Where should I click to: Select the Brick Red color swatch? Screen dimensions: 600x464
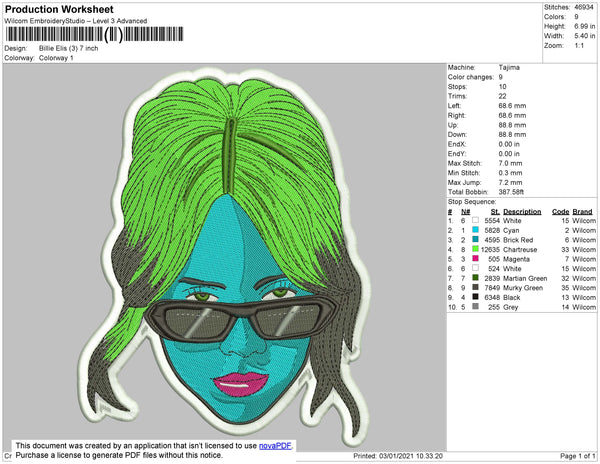pos(475,239)
